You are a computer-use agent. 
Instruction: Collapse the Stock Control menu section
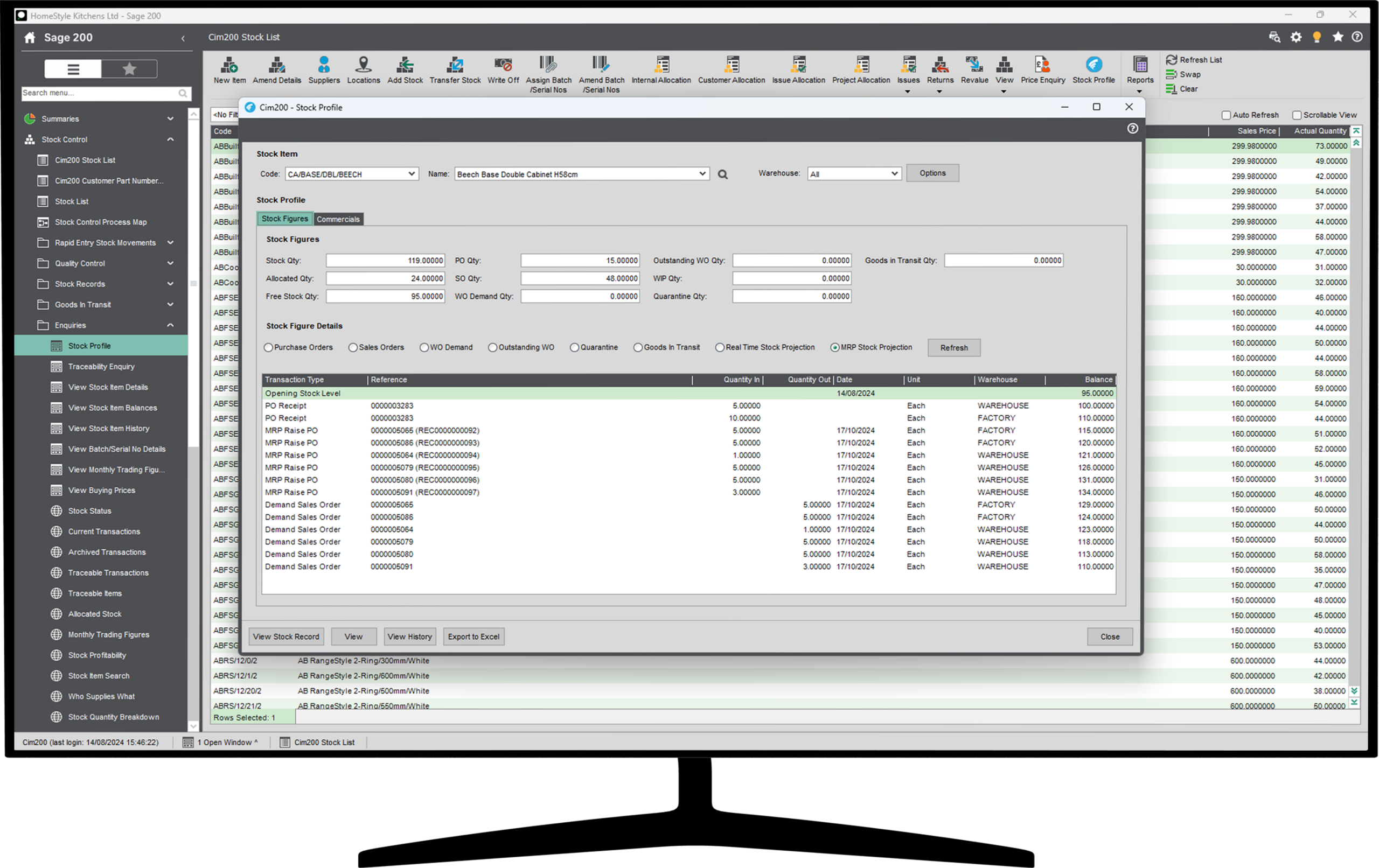(x=170, y=139)
